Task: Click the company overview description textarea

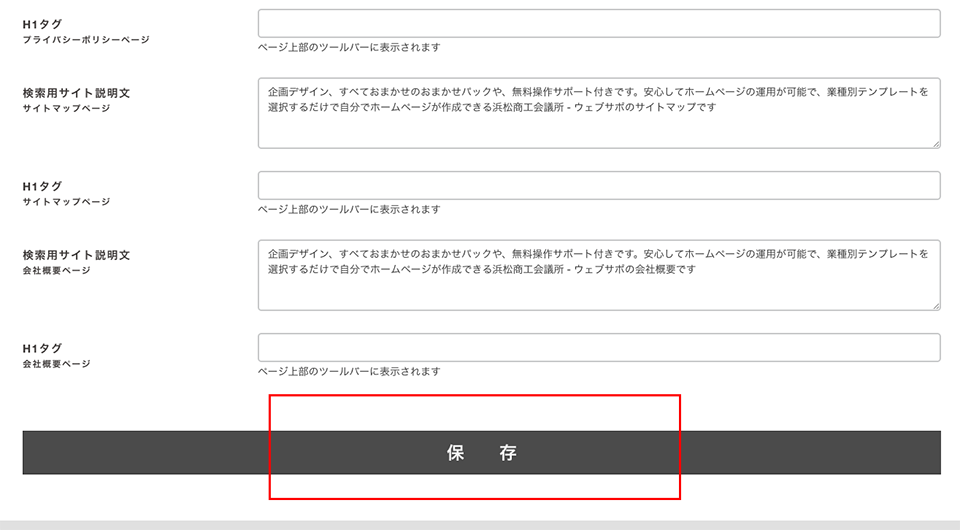Action: click(x=598, y=275)
